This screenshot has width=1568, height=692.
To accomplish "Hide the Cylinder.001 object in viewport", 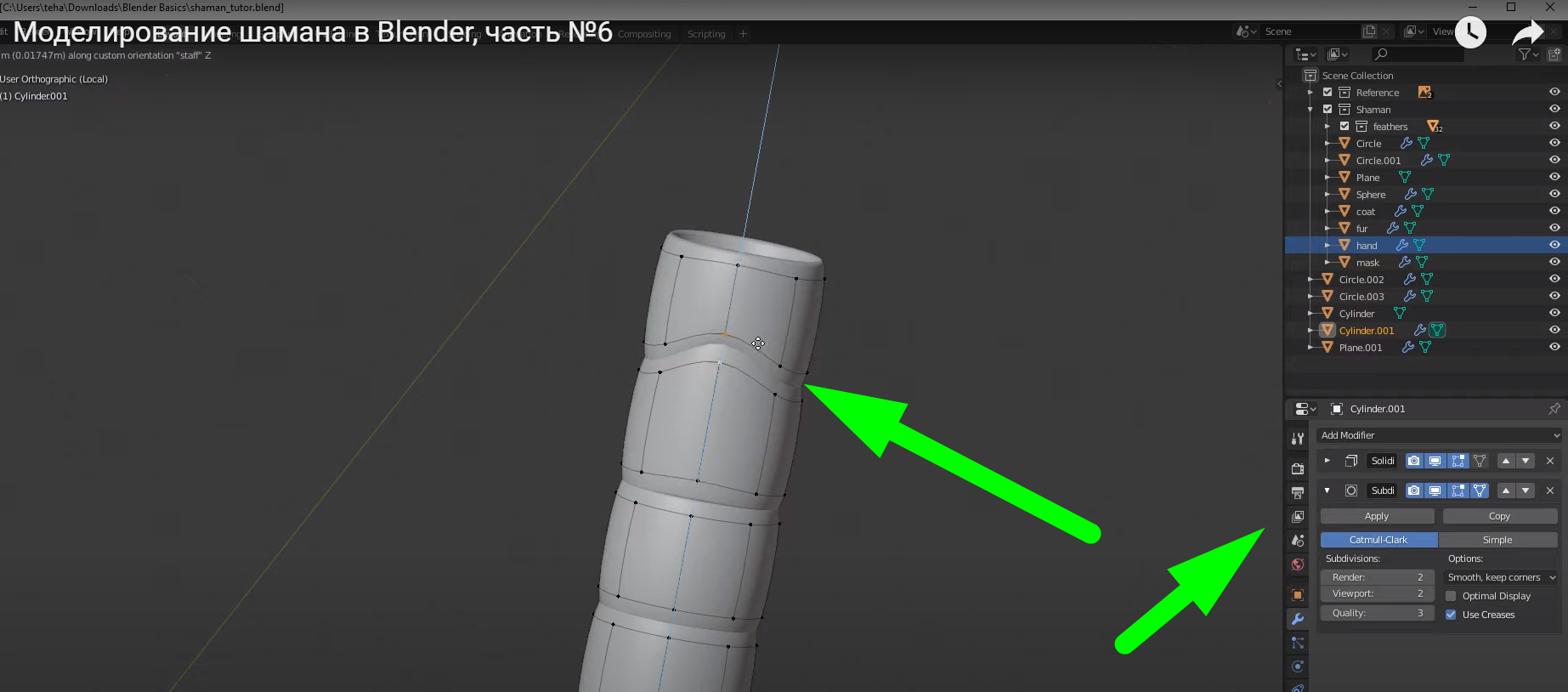I will (1554, 330).
